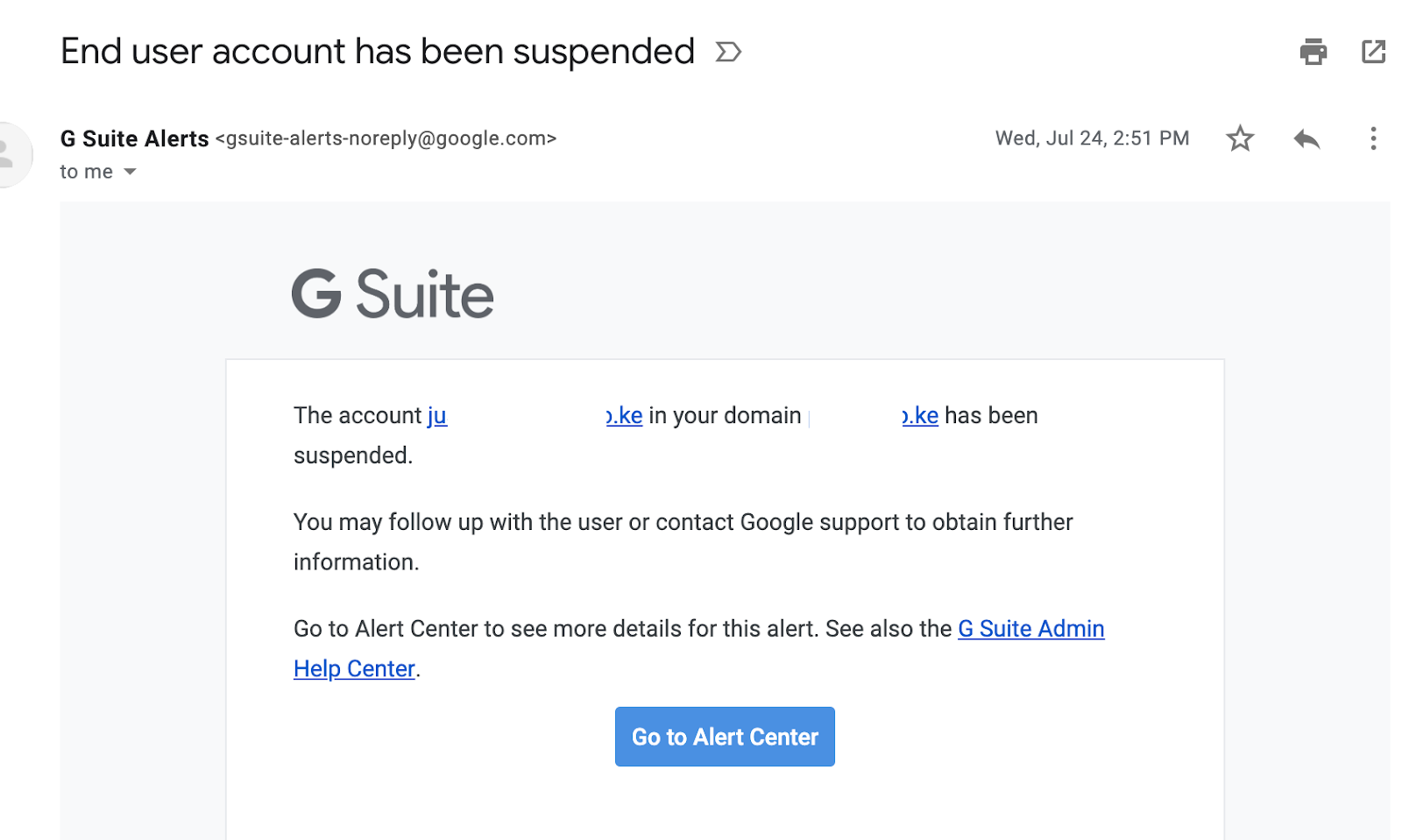Click the Wed, Jul 24, 2:51 PM timestamp

pyautogui.click(x=1092, y=138)
